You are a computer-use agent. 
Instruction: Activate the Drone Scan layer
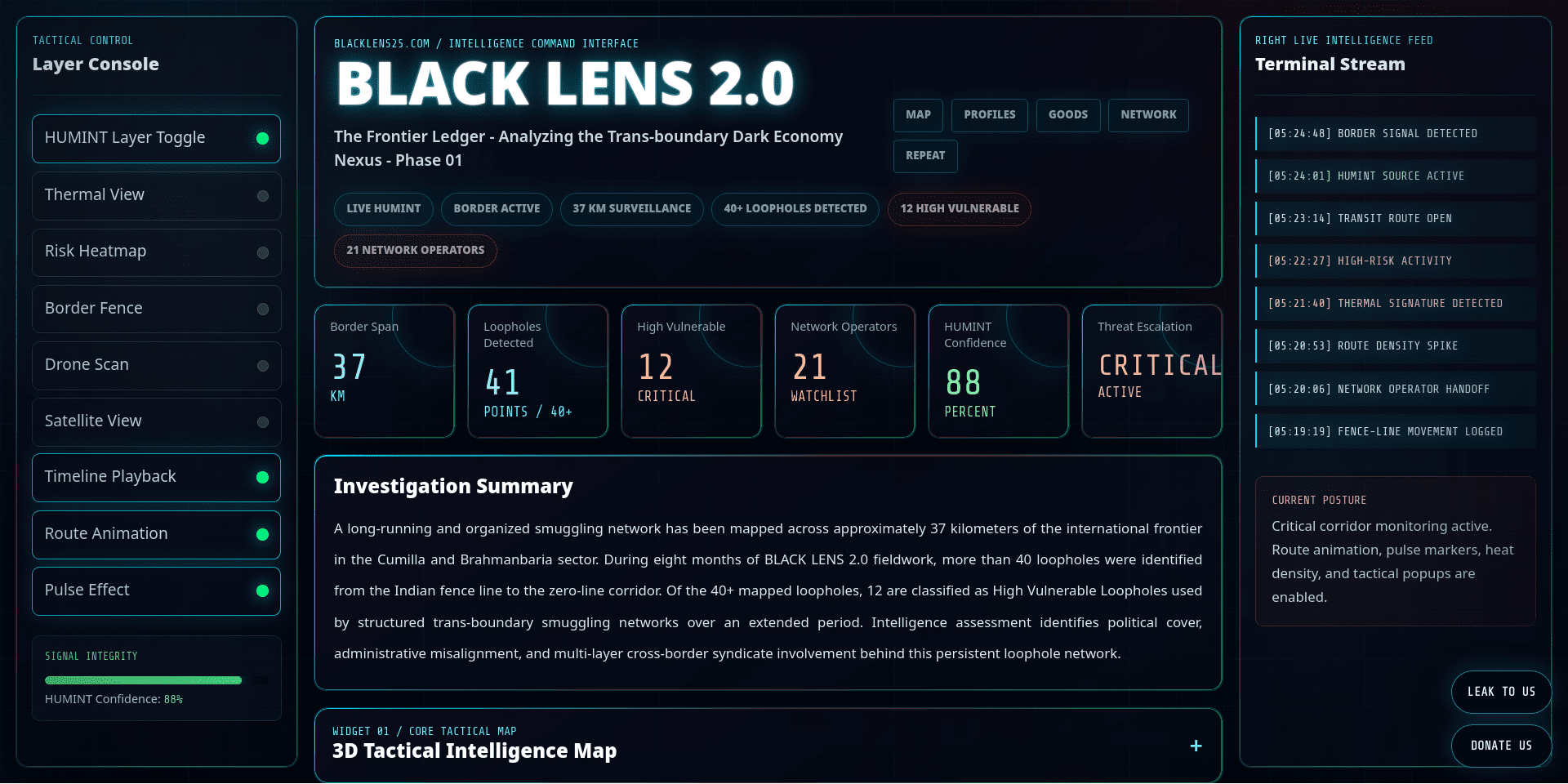(156, 365)
